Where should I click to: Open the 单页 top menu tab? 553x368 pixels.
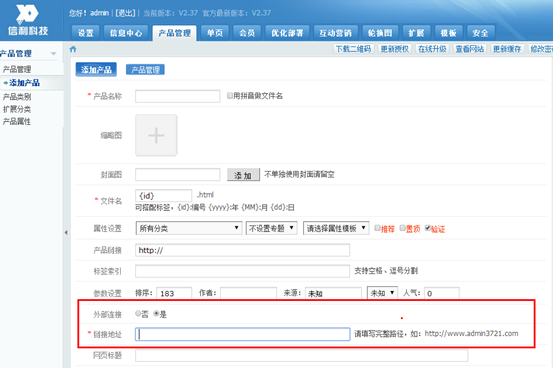[215, 33]
